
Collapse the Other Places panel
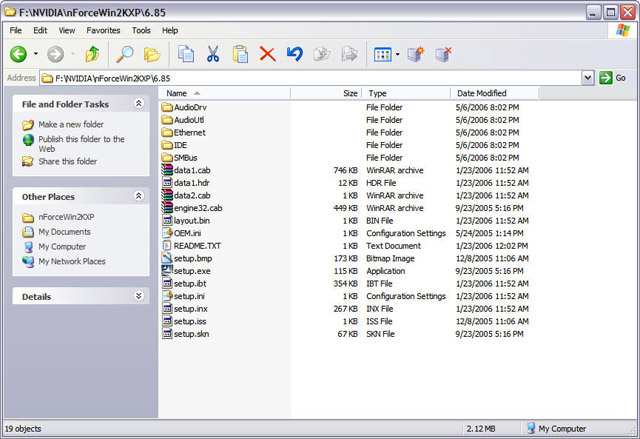[139, 196]
